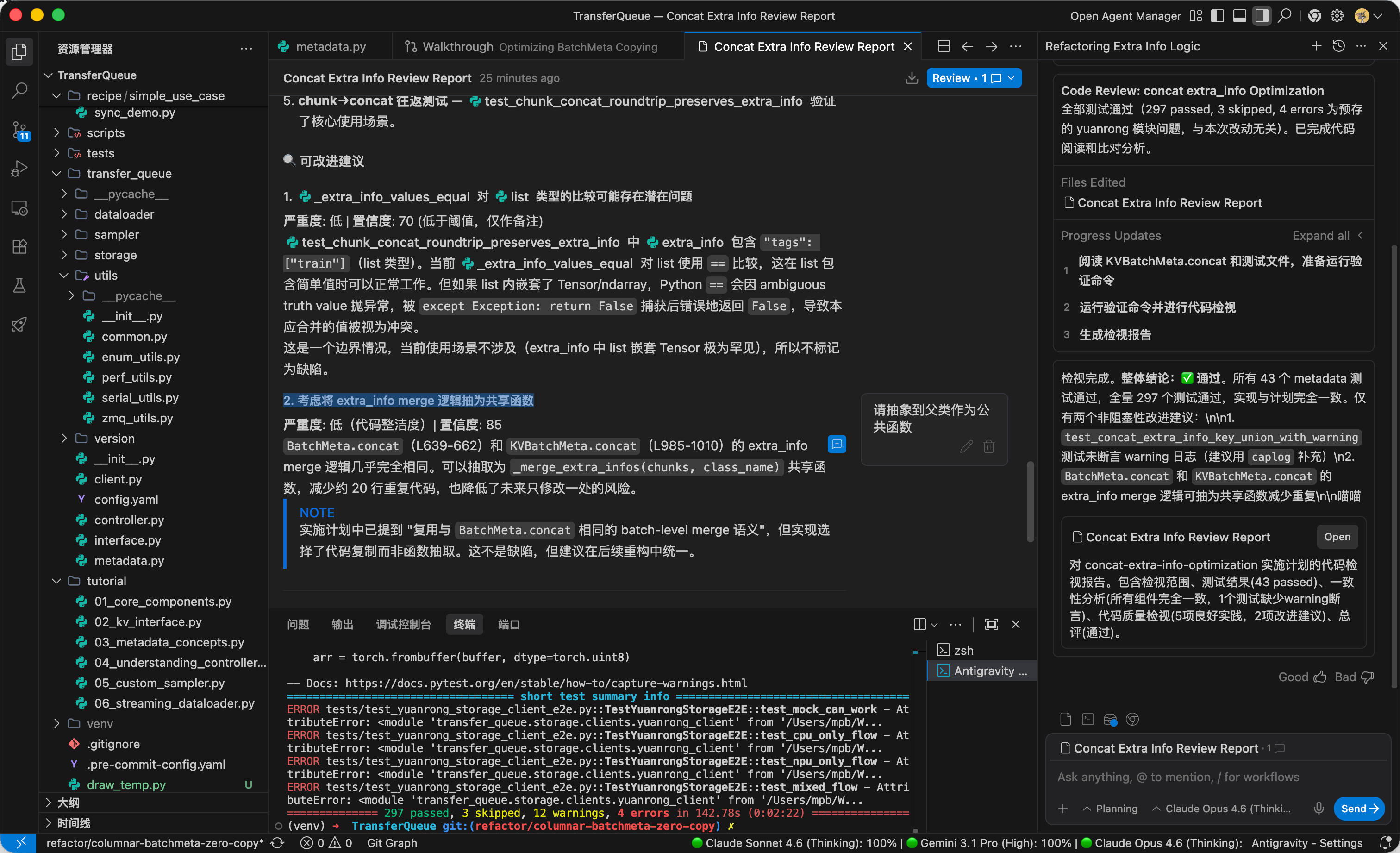Toggle the bottom panel layout button

tap(1239, 16)
